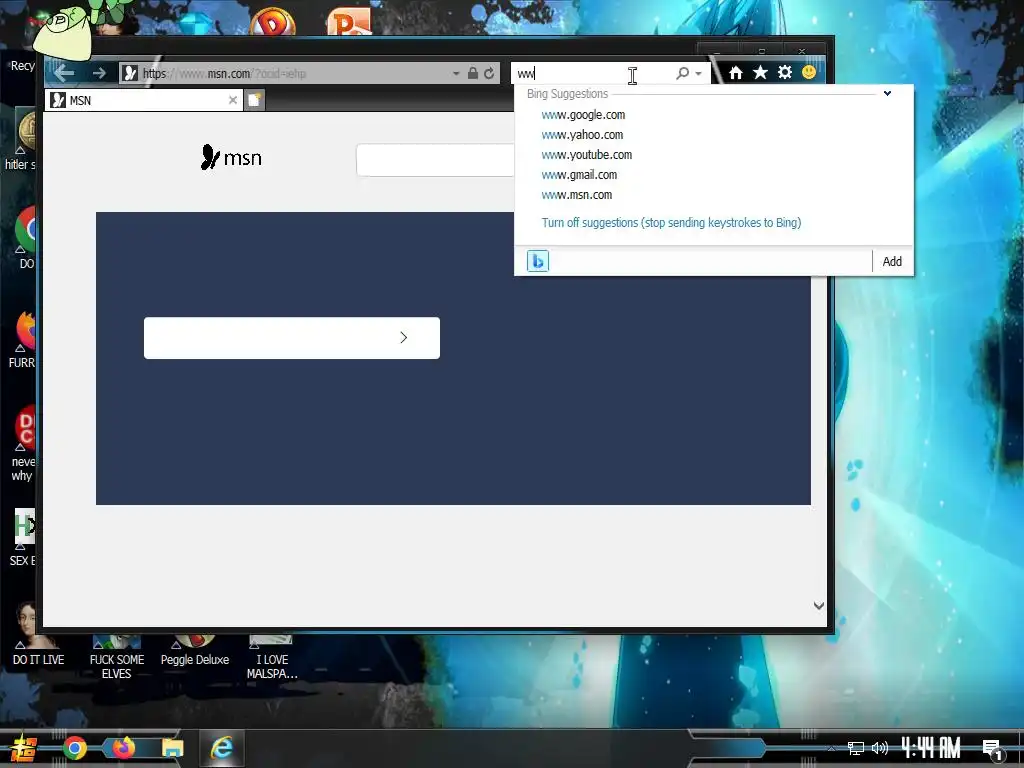Launch Chrome from the taskbar
The width and height of the screenshot is (1024, 768).
(75, 748)
